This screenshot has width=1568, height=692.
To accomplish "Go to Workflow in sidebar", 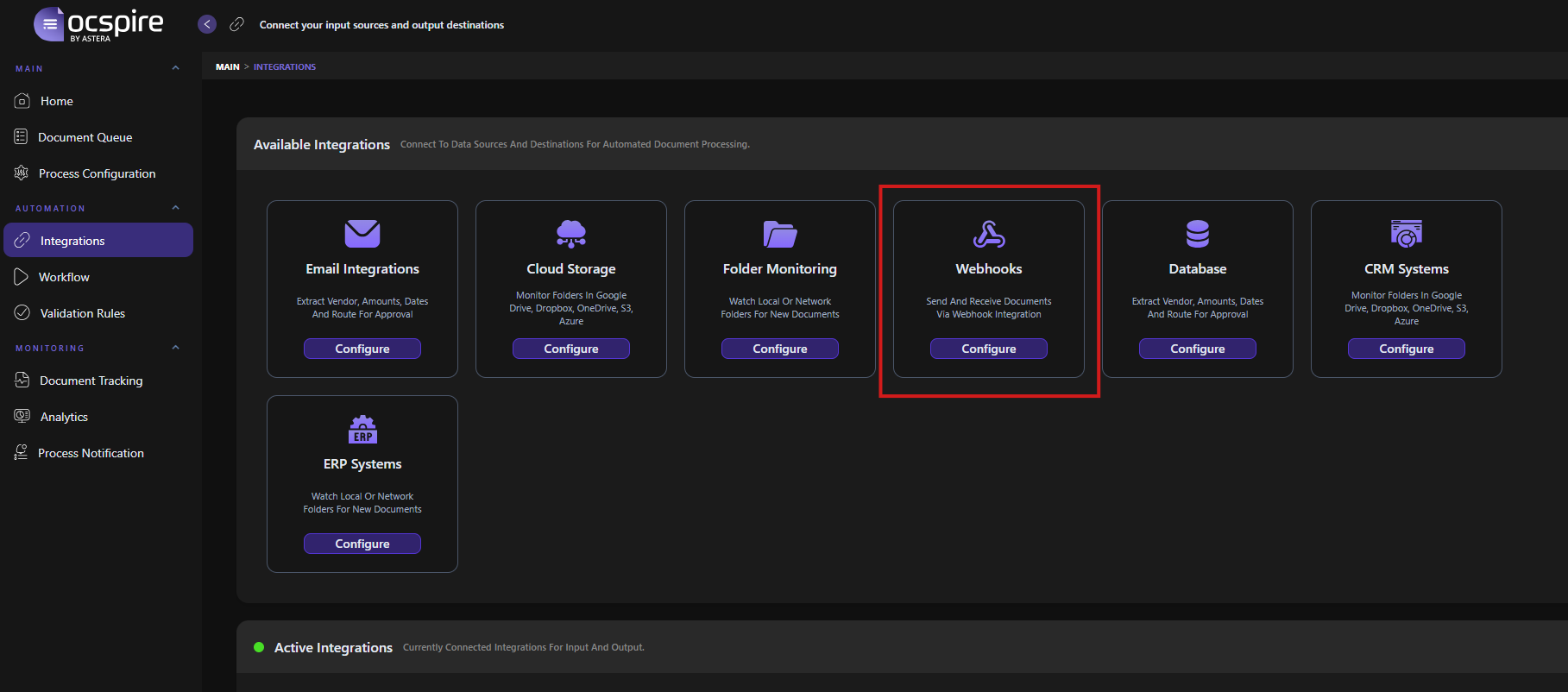I will click(64, 277).
